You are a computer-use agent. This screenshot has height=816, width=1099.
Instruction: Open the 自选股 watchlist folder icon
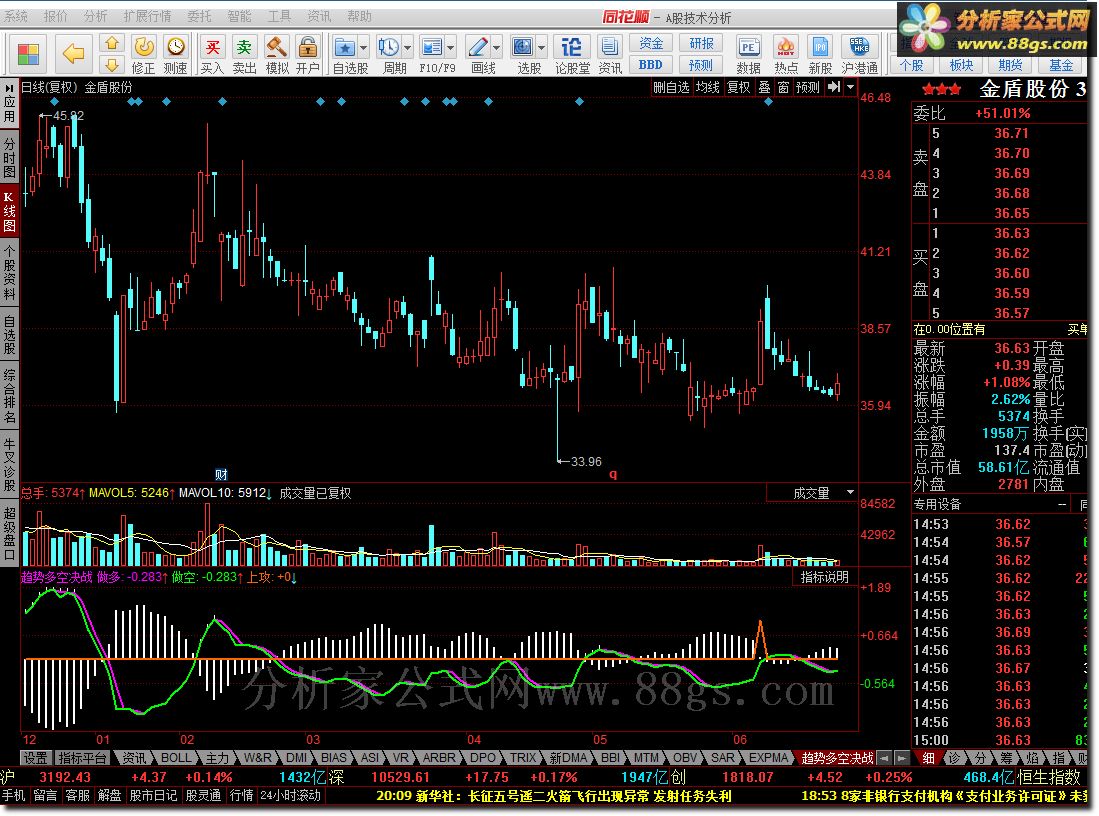[345, 47]
